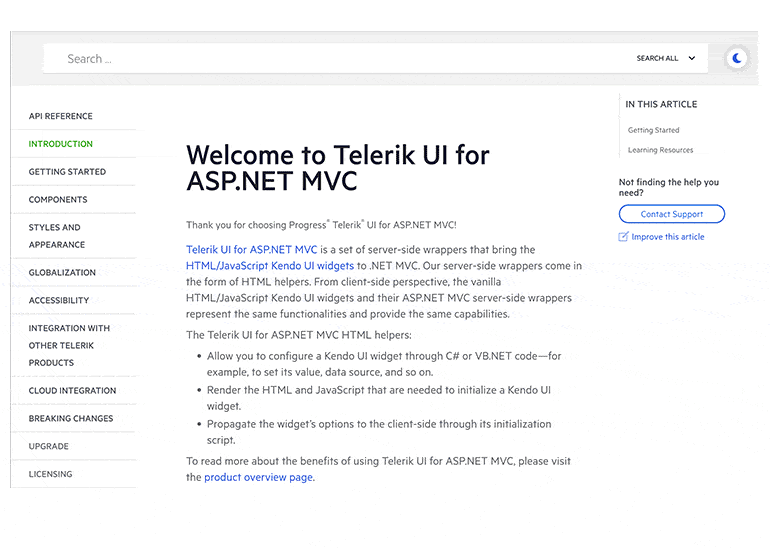Screen dimensions: 770x548
Task: Open the Improve this article link
Action: coord(668,237)
